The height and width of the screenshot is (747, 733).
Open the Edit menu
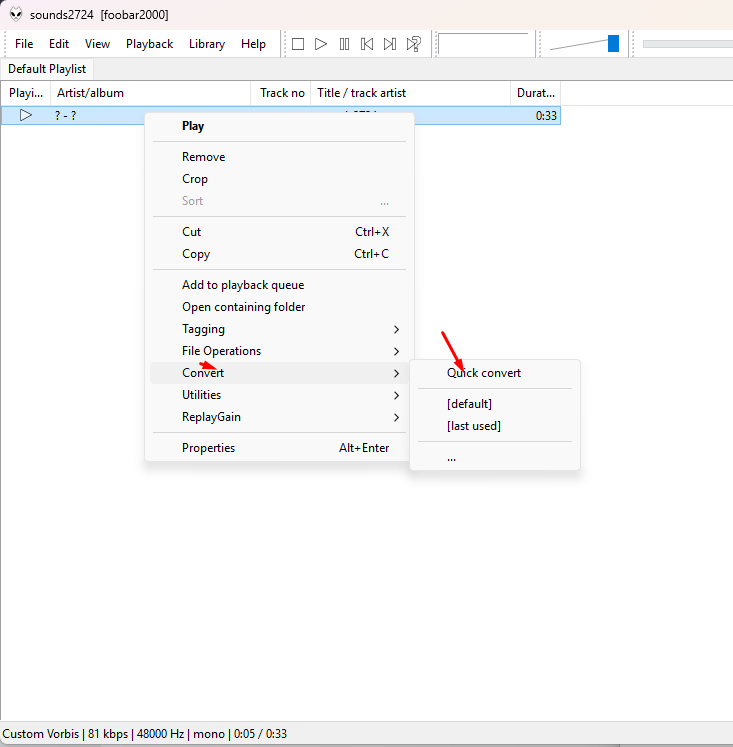[x=59, y=44]
